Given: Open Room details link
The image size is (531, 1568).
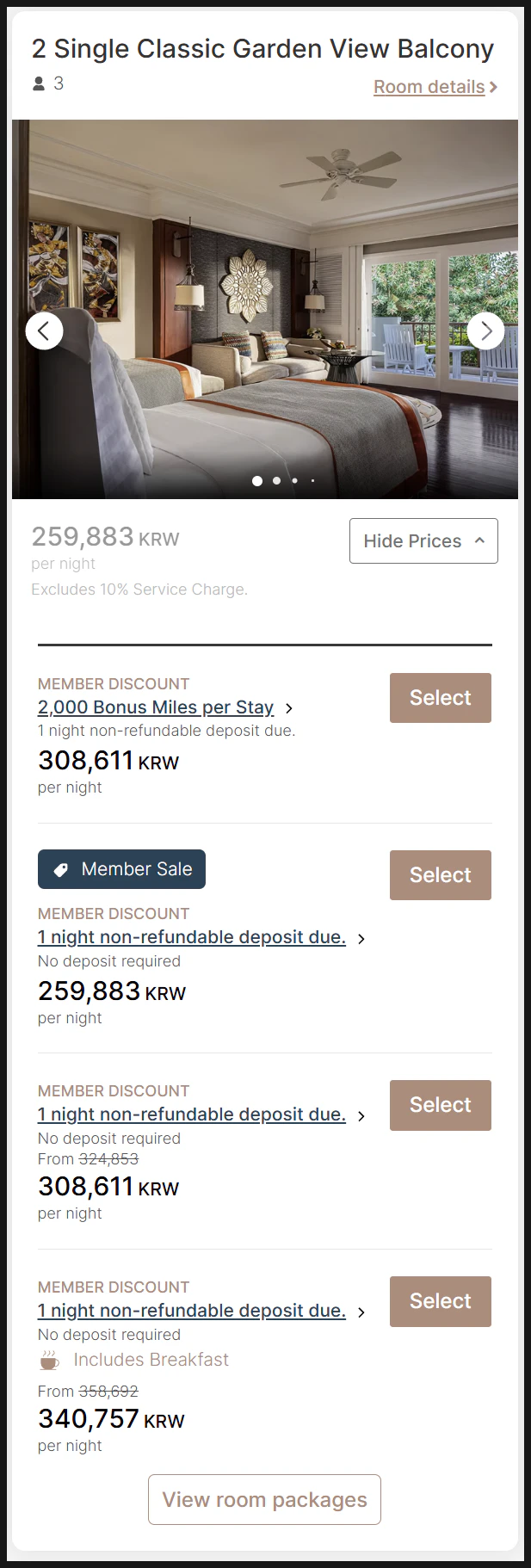Looking at the screenshot, I should click(x=435, y=87).
